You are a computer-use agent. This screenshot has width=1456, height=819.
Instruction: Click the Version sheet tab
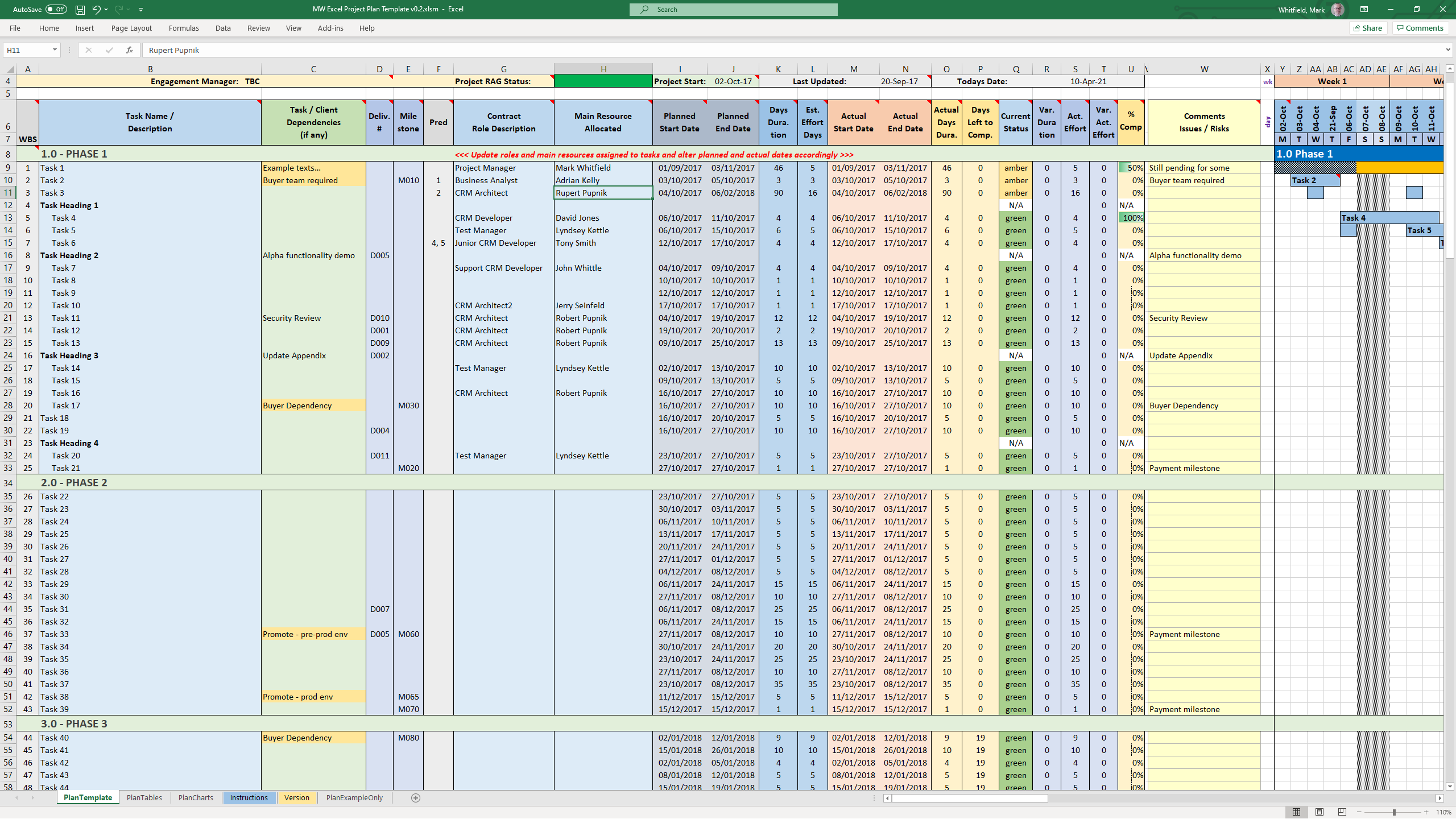[296, 797]
